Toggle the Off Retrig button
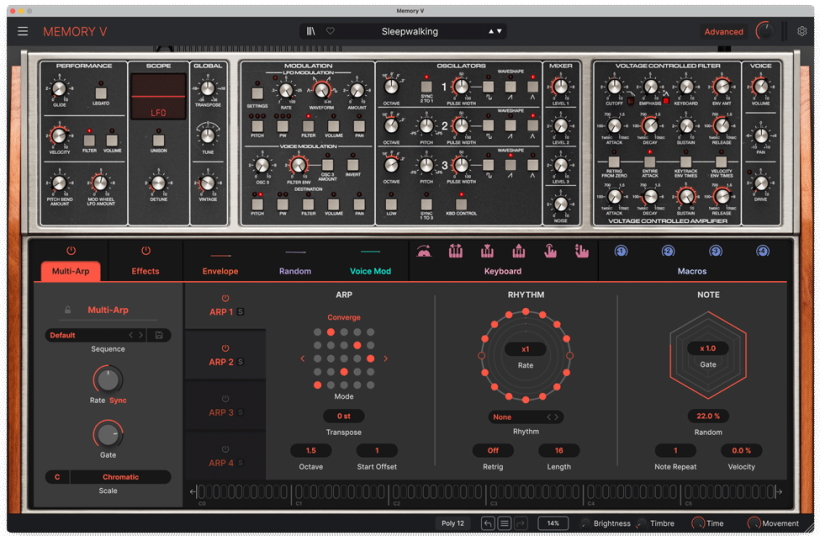 493,450
